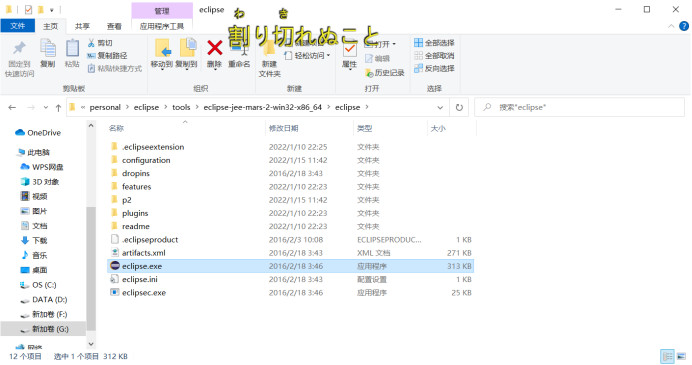Click the navigation pane scrollbar up arrow
Viewport: 692px width, 365px height.
(x=91, y=126)
